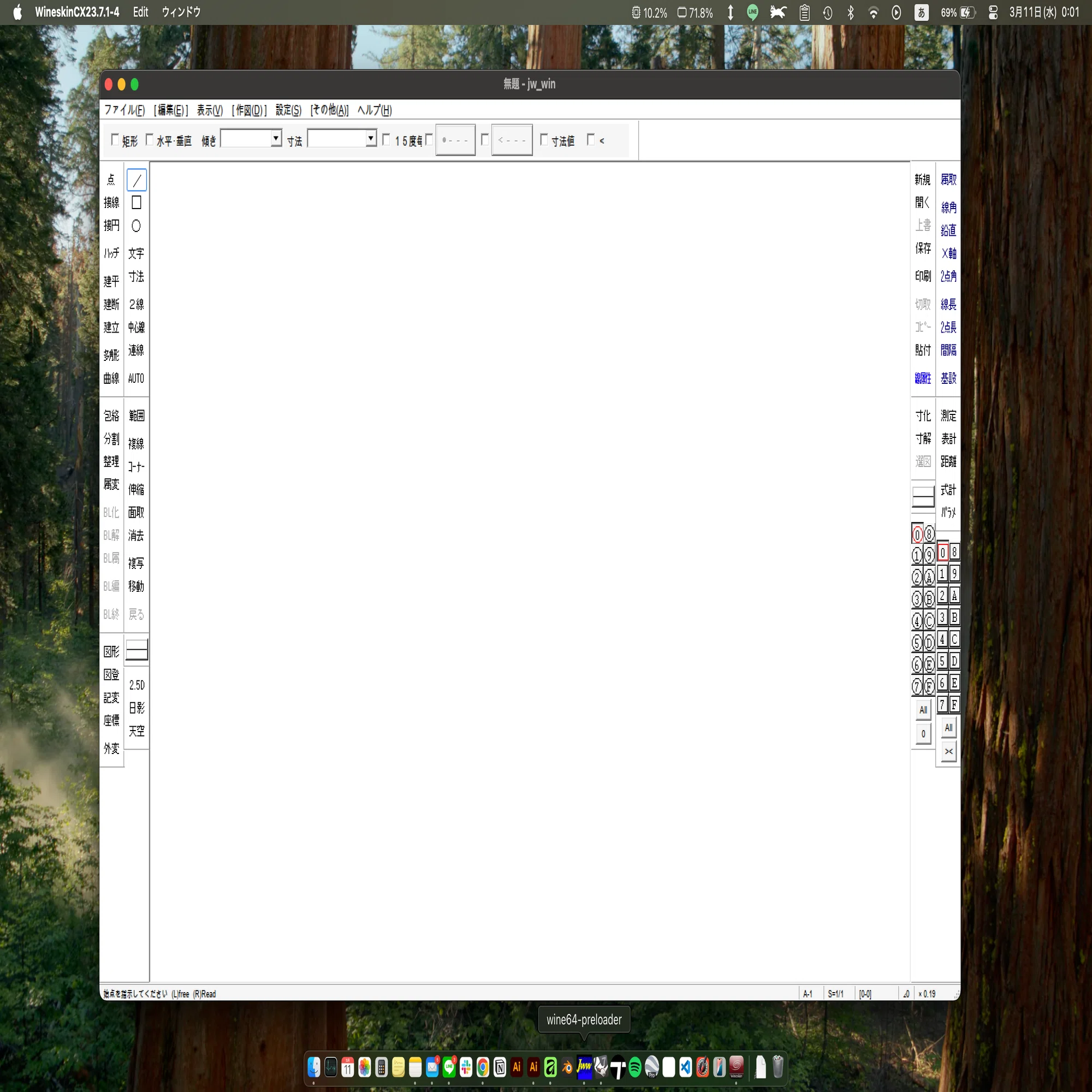Click the >< button below layer groups

click(x=949, y=751)
